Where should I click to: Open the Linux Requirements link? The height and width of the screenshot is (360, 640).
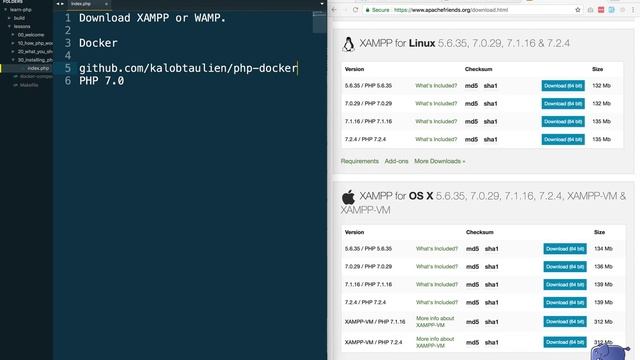pos(360,161)
